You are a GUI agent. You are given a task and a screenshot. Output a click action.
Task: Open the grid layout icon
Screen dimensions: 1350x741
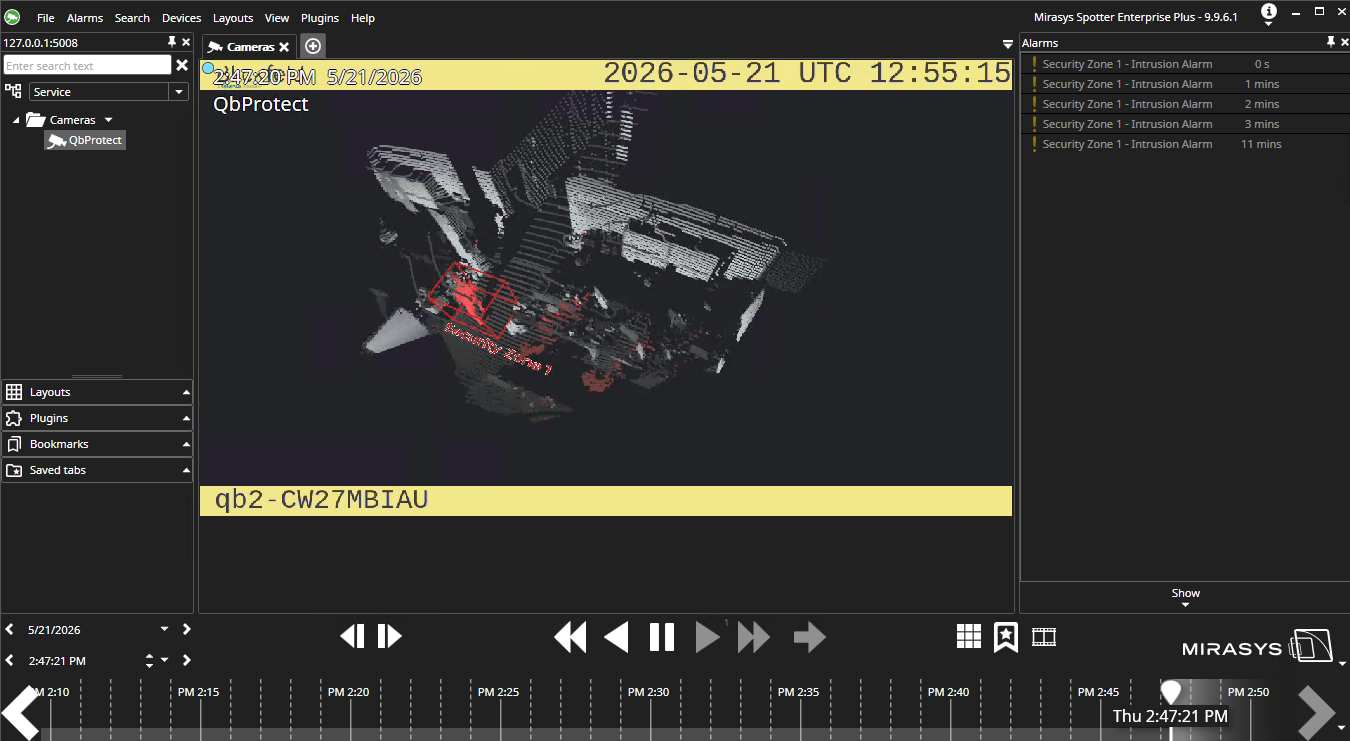coord(968,636)
